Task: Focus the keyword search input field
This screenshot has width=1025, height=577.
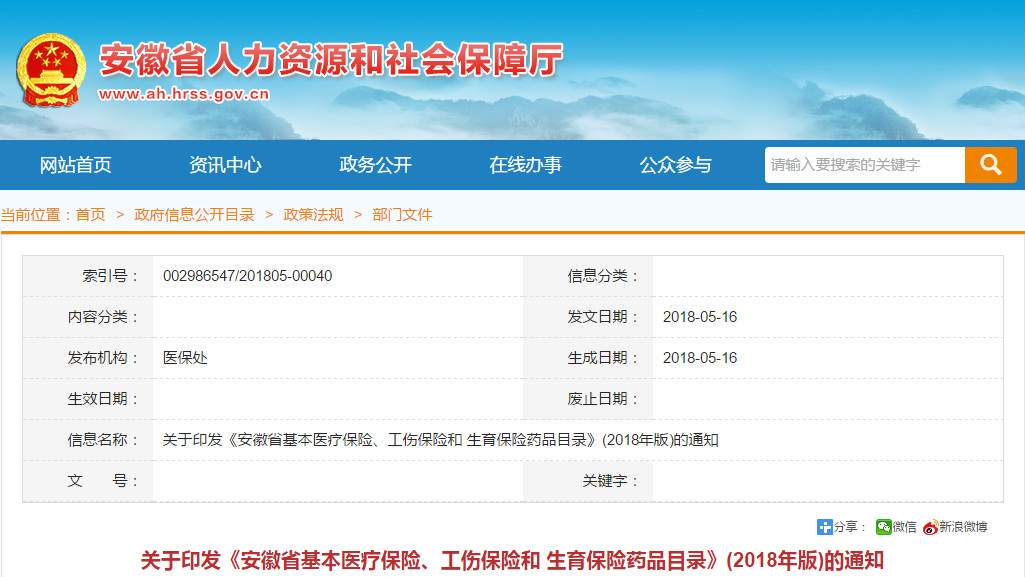Action: tap(865, 165)
